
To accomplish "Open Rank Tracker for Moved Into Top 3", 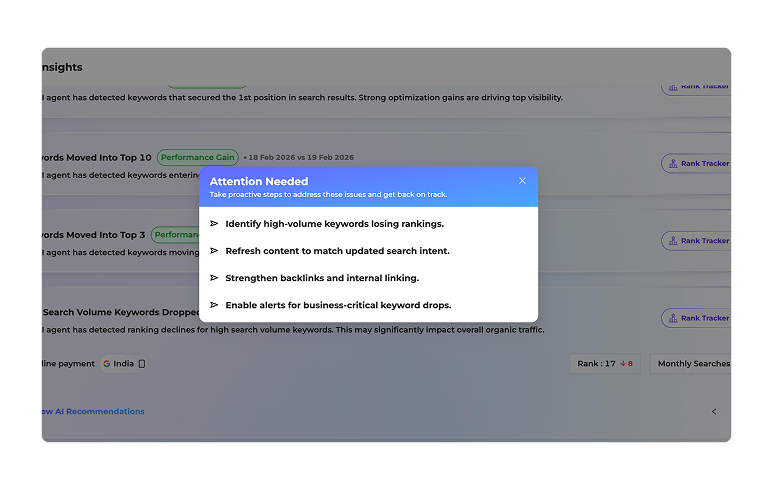I will pyautogui.click(x=697, y=241).
